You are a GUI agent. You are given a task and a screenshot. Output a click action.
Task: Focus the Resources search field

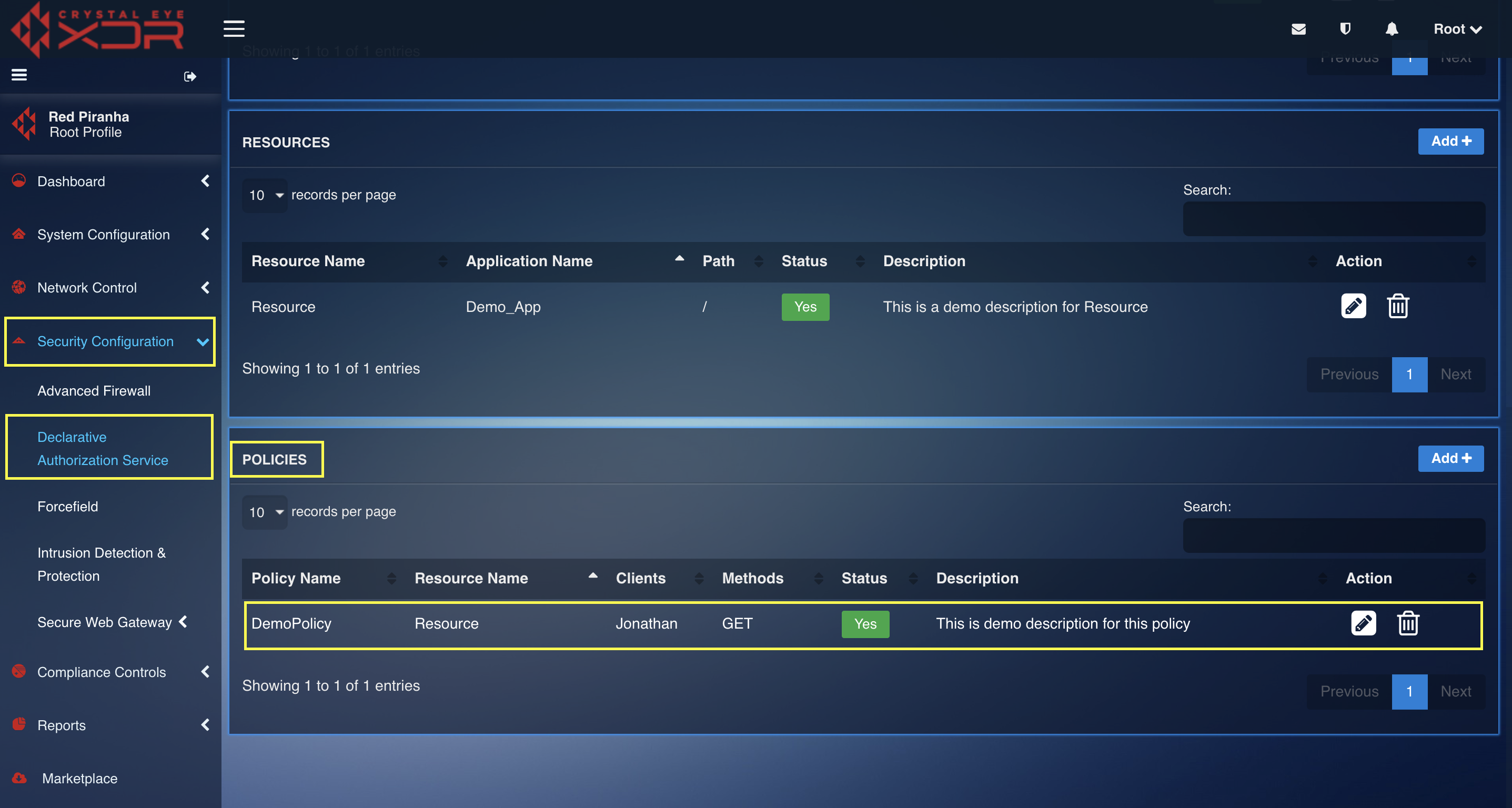pyautogui.click(x=1334, y=219)
